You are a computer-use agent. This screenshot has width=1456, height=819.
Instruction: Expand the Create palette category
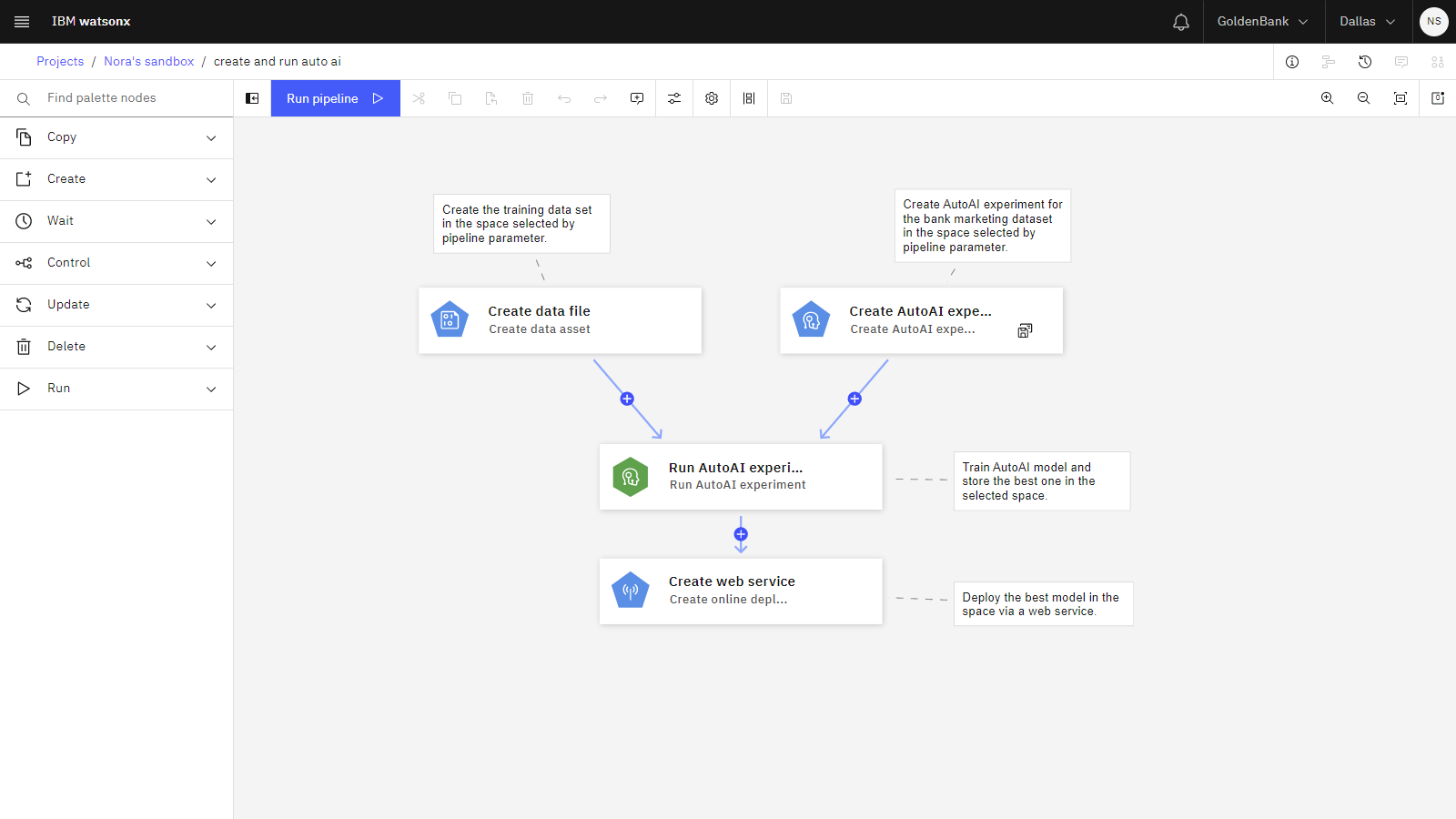[116, 179]
